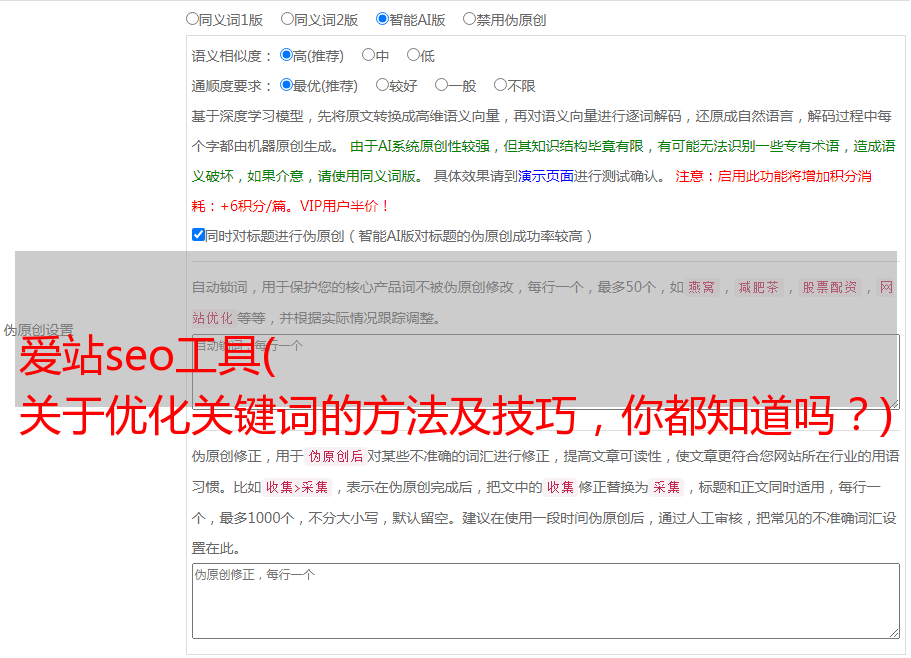Select the 同义词1版 radio option

(x=192, y=19)
